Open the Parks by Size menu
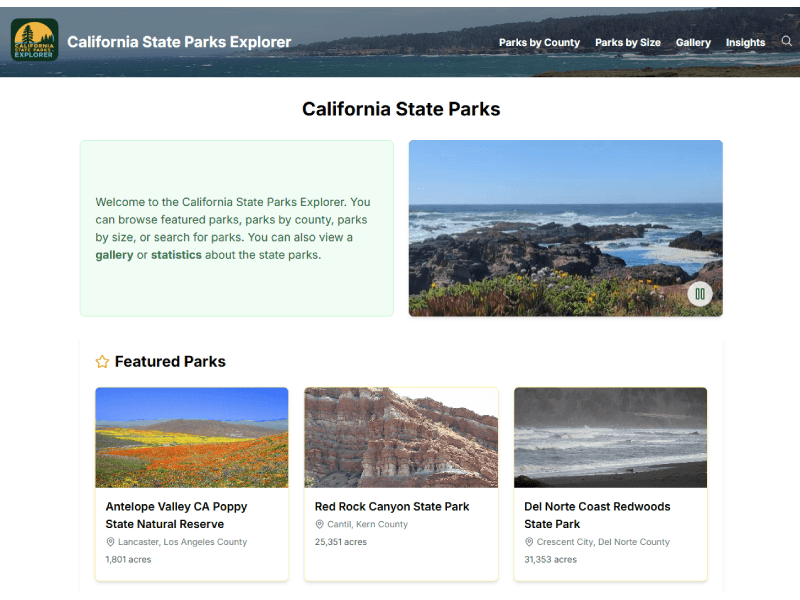Image resolution: width=800 pixels, height=600 pixels. coord(628,42)
